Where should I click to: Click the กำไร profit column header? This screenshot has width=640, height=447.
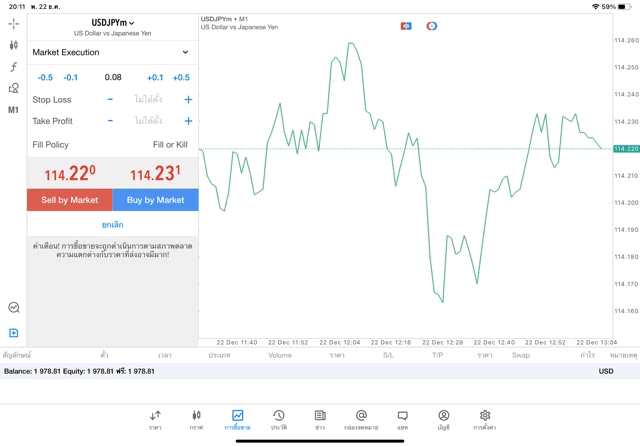pos(587,355)
